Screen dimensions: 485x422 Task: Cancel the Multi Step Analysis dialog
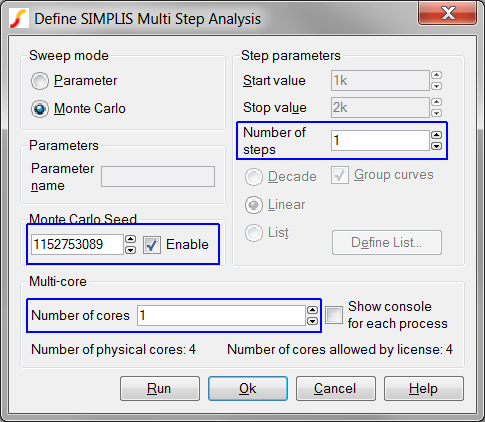click(x=336, y=388)
